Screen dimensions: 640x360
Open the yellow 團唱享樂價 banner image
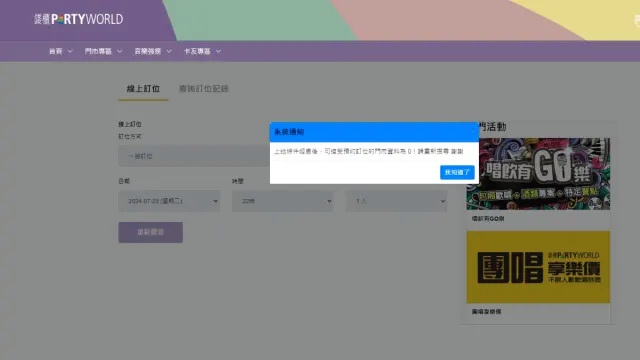pyautogui.click(x=538, y=267)
